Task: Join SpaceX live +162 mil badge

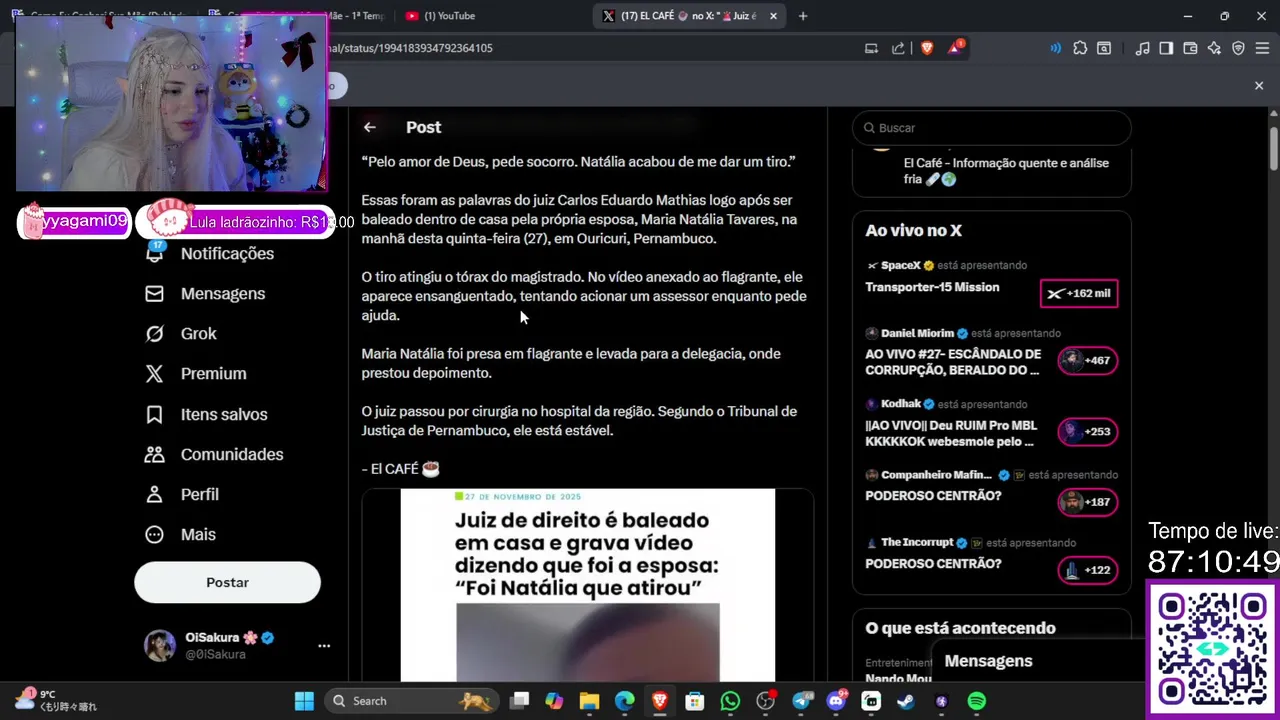Action: coord(1079,294)
